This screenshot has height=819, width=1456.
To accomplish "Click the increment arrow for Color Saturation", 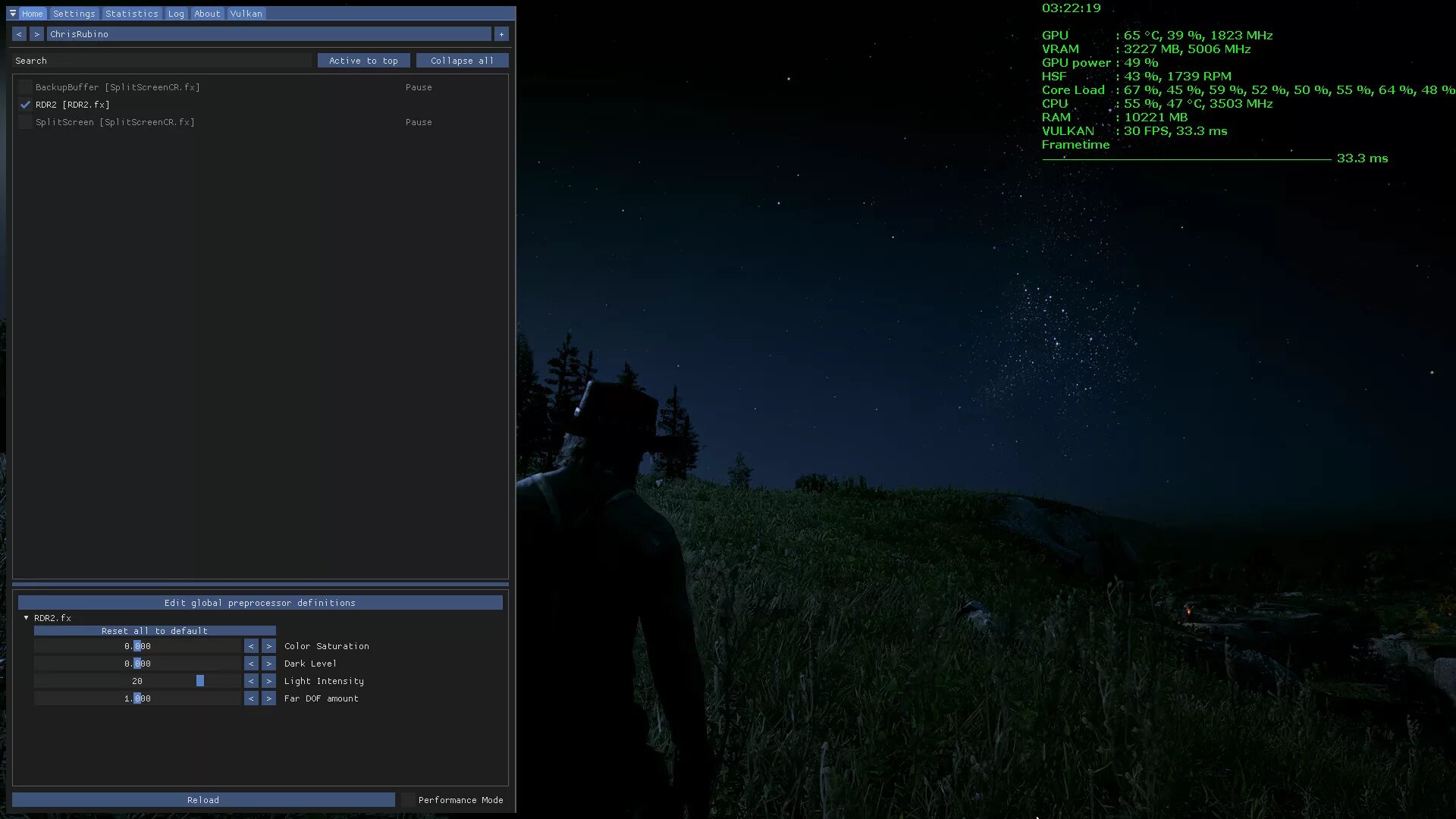I will [x=268, y=645].
